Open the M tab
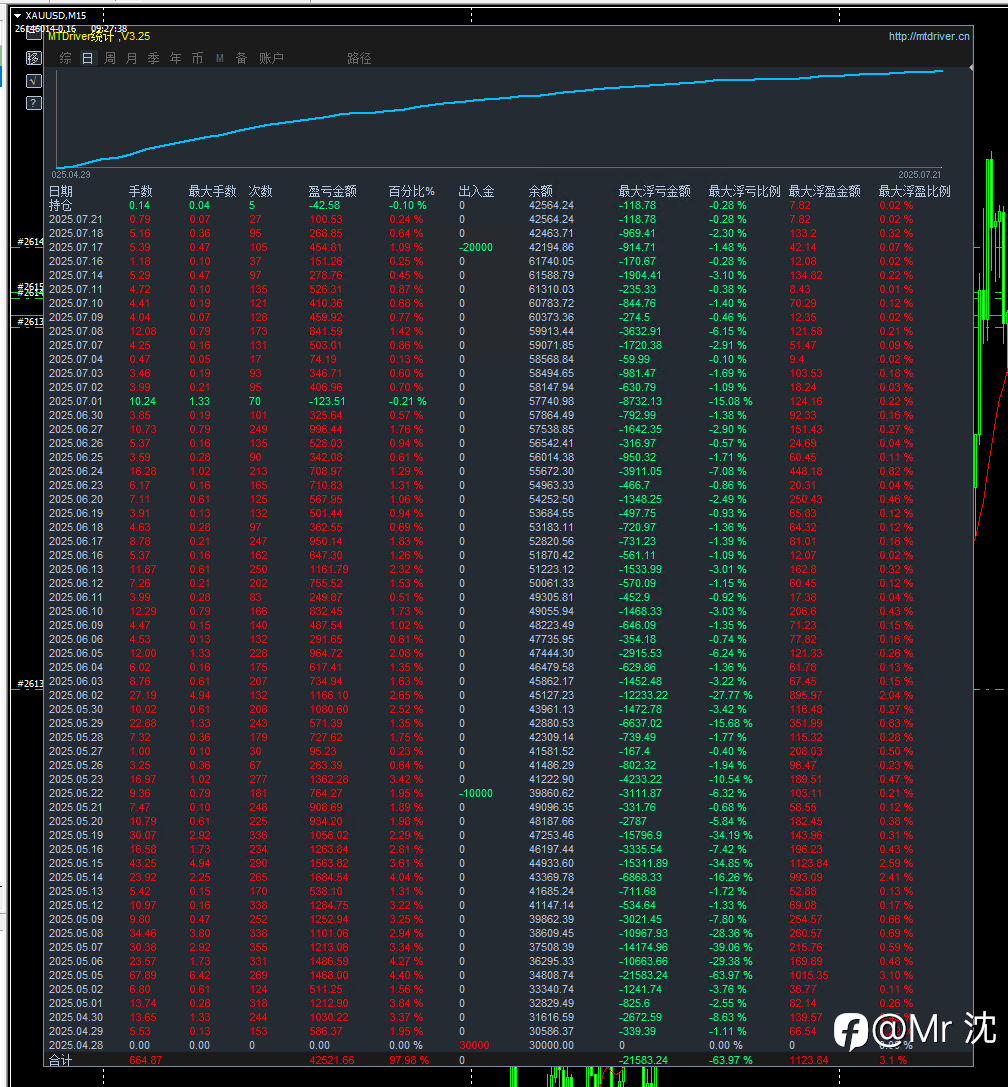This screenshot has height=1087, width=1008. click(x=220, y=58)
